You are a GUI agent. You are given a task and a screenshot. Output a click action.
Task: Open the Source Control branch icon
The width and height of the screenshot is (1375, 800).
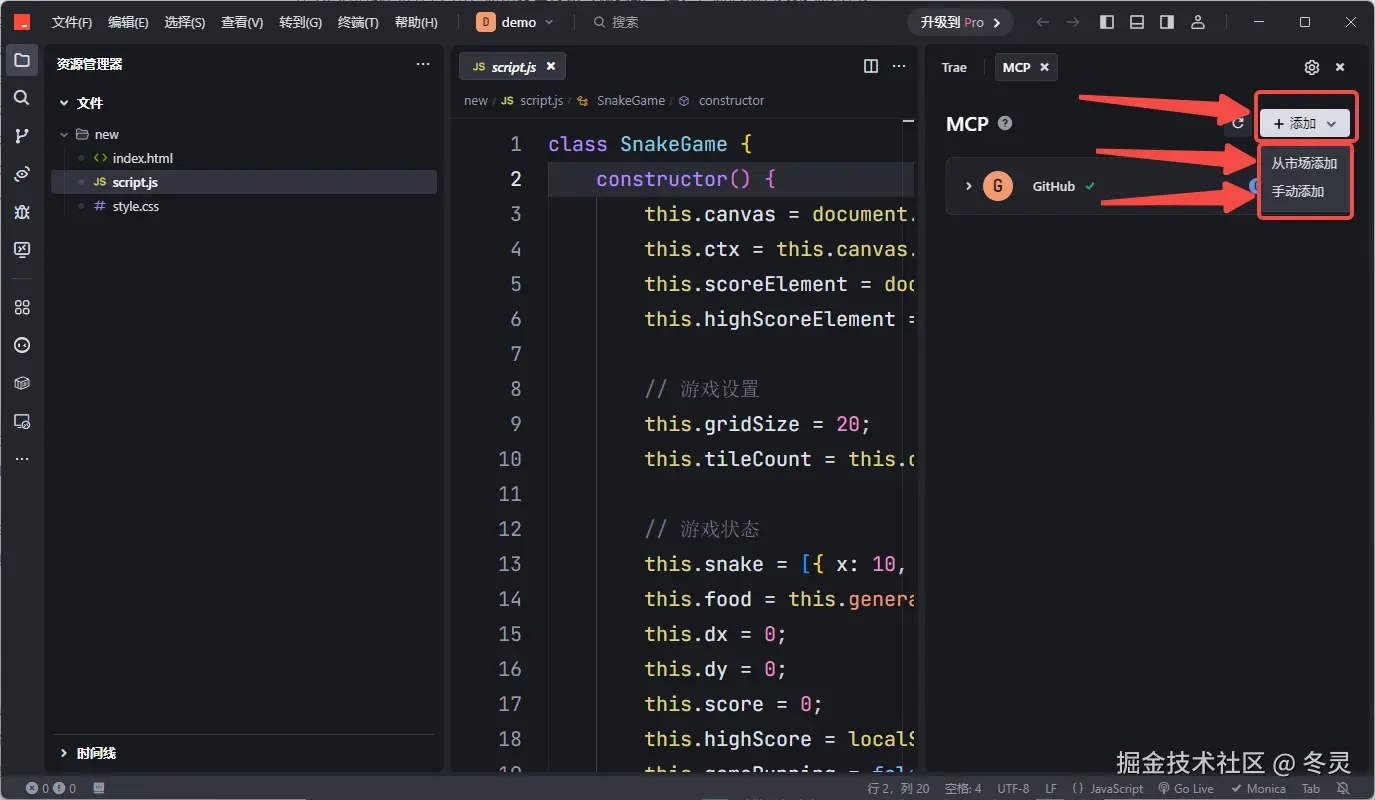(22, 136)
